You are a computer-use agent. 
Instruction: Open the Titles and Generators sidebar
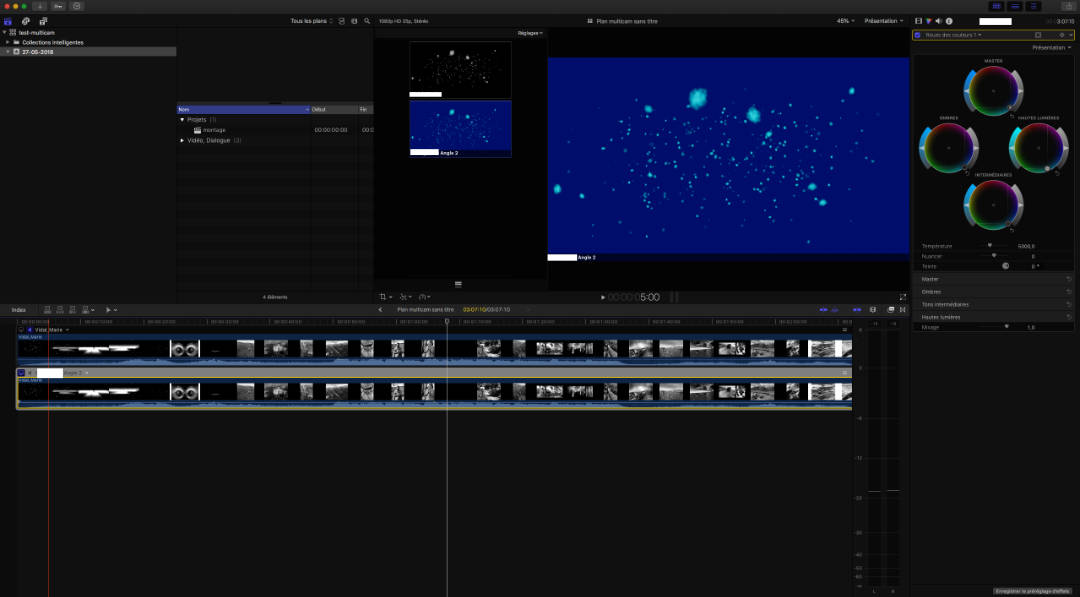click(x=43, y=21)
